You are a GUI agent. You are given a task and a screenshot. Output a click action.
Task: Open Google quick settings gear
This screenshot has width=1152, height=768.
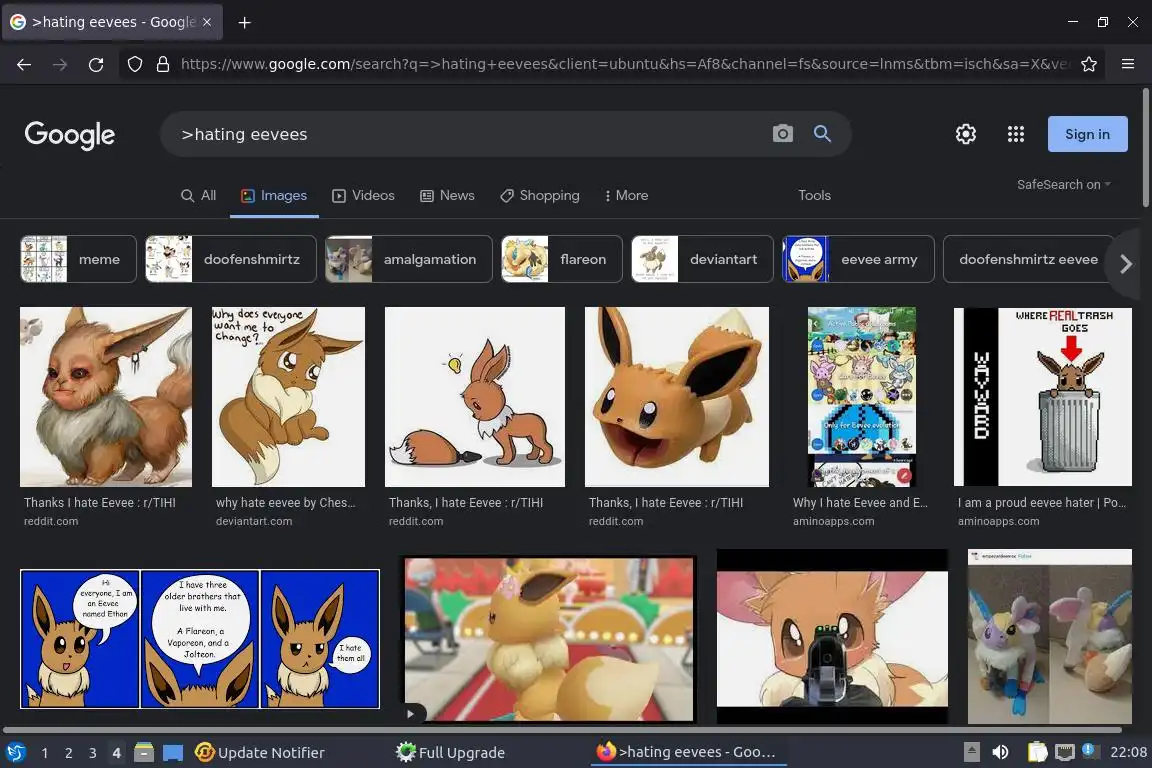click(x=965, y=134)
